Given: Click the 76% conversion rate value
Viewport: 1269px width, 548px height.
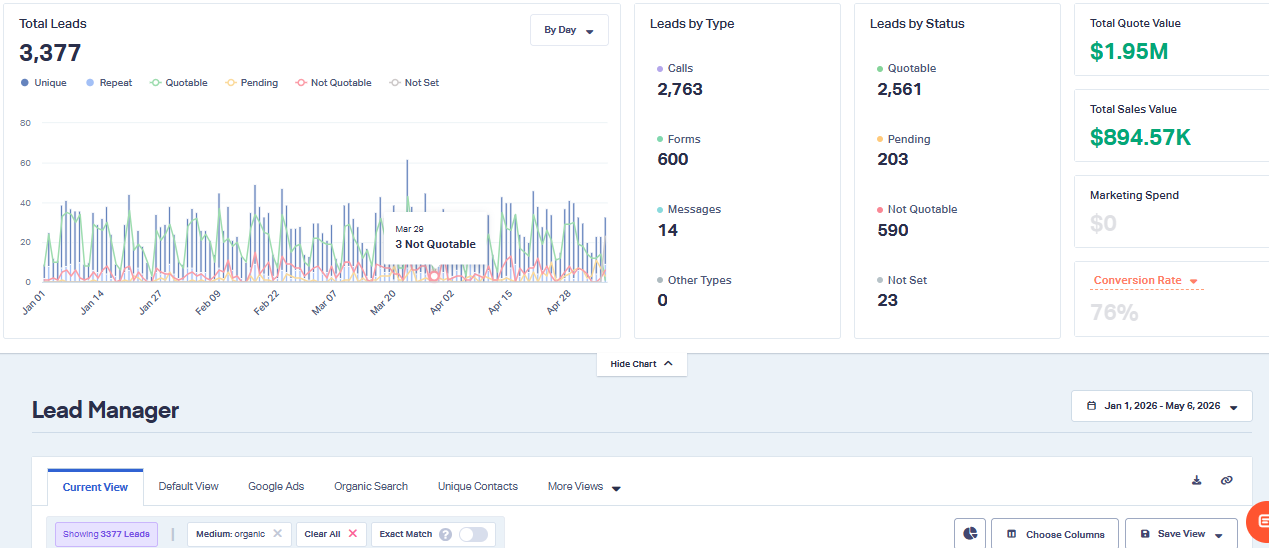Looking at the screenshot, I should point(1114,313).
